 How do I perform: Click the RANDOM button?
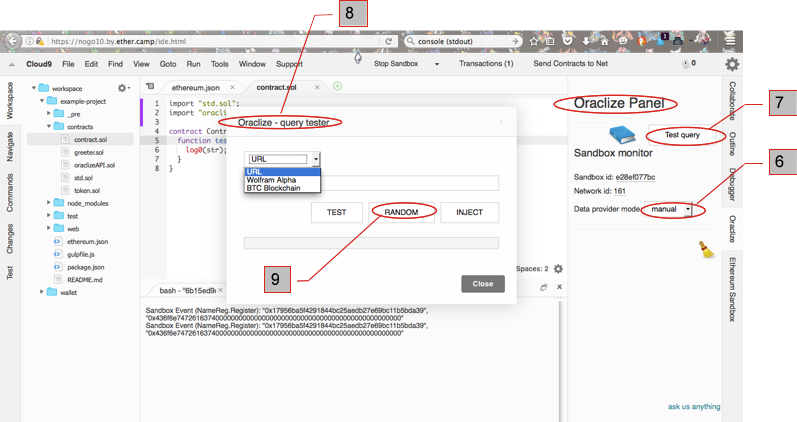click(x=401, y=213)
